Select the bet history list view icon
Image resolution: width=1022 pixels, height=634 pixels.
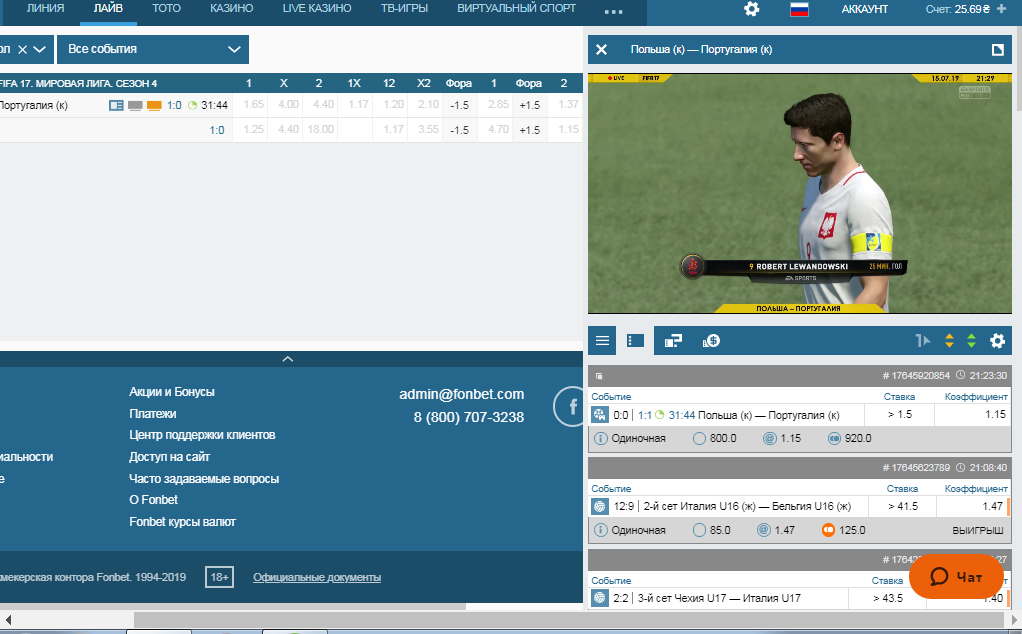(x=635, y=341)
